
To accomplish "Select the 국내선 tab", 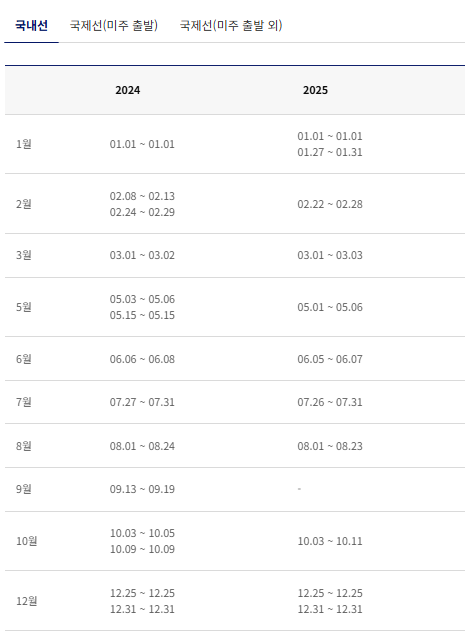I will pyautogui.click(x=31, y=26).
